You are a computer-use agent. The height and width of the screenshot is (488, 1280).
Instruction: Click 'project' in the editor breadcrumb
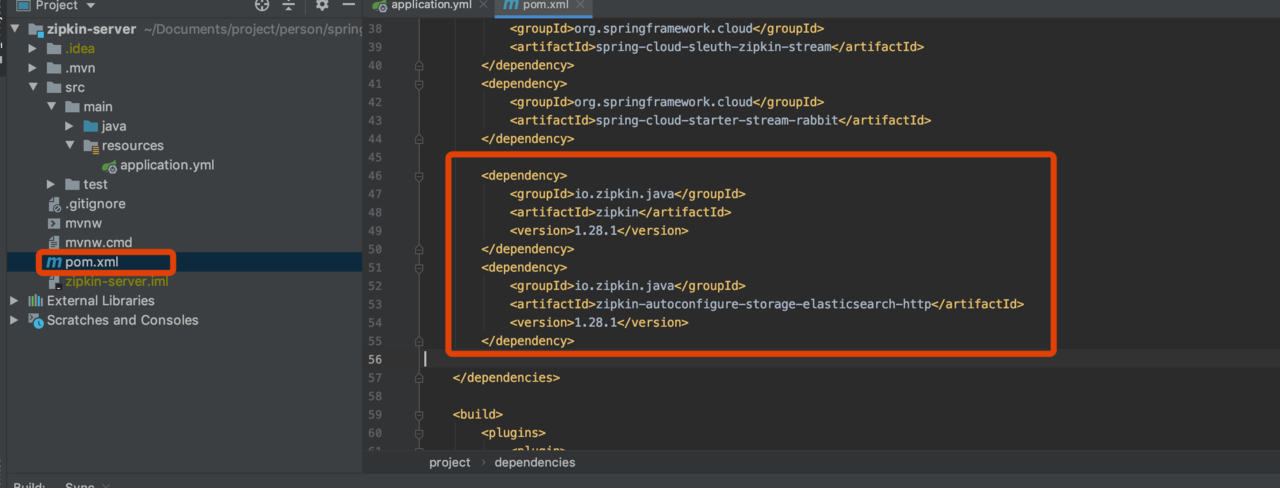click(450, 462)
